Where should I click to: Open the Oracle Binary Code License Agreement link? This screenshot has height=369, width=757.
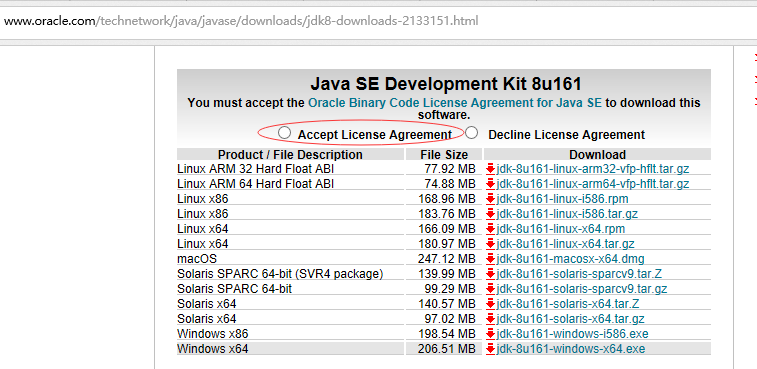click(455, 103)
